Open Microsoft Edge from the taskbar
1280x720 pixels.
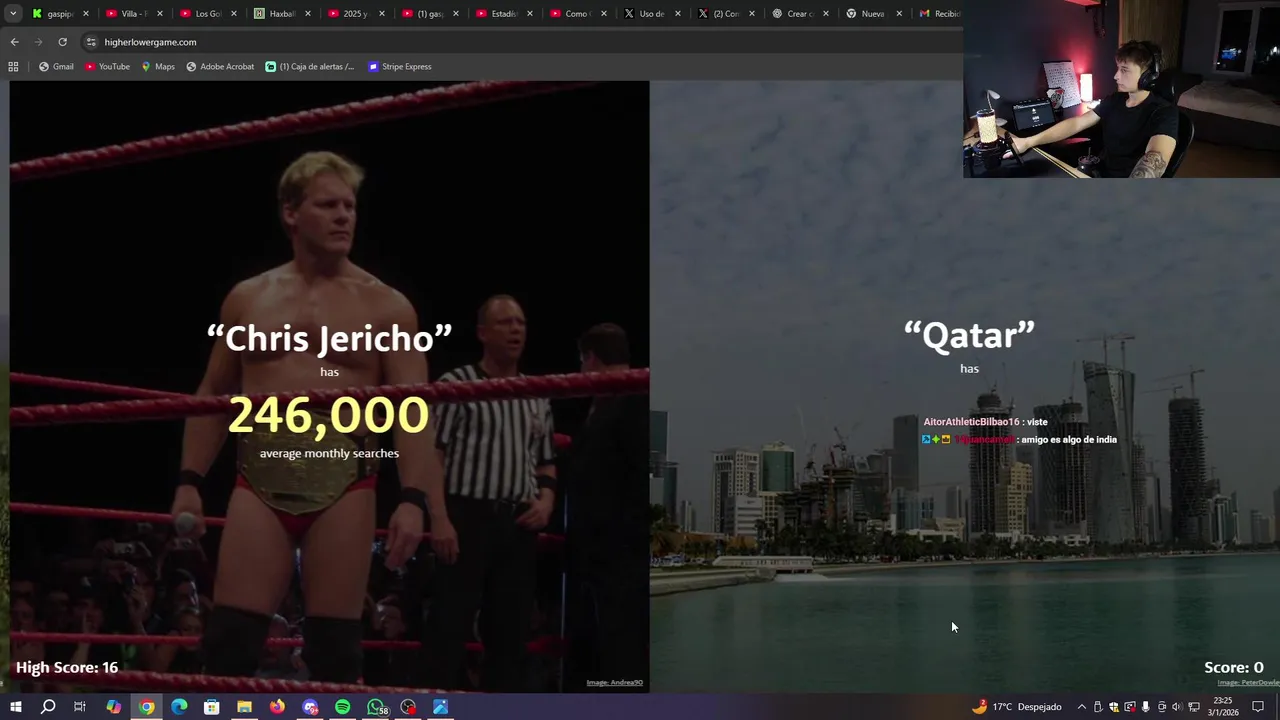tap(179, 707)
